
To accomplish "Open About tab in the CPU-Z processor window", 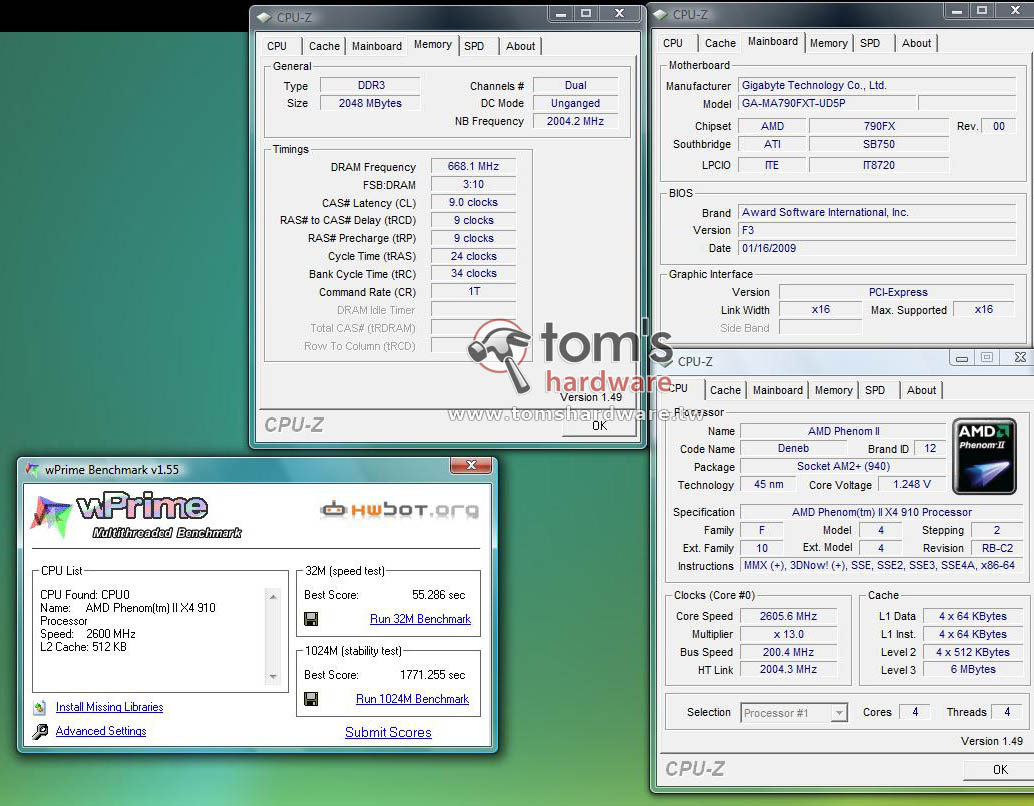I will [921, 390].
